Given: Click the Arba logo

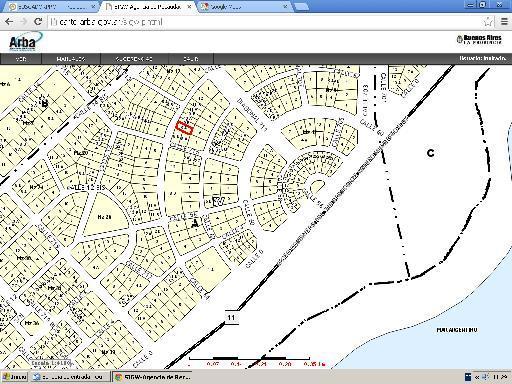Looking at the screenshot, I should tap(25, 41).
